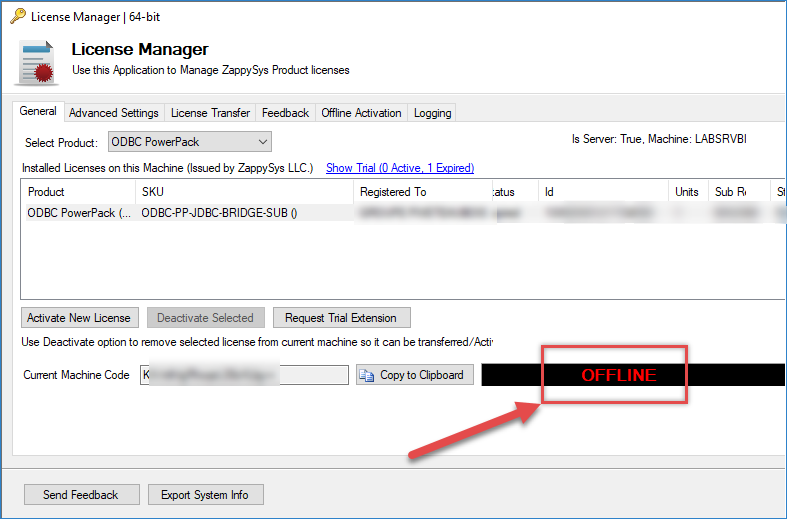
Task: Click Export System Info button
Action: 205,494
